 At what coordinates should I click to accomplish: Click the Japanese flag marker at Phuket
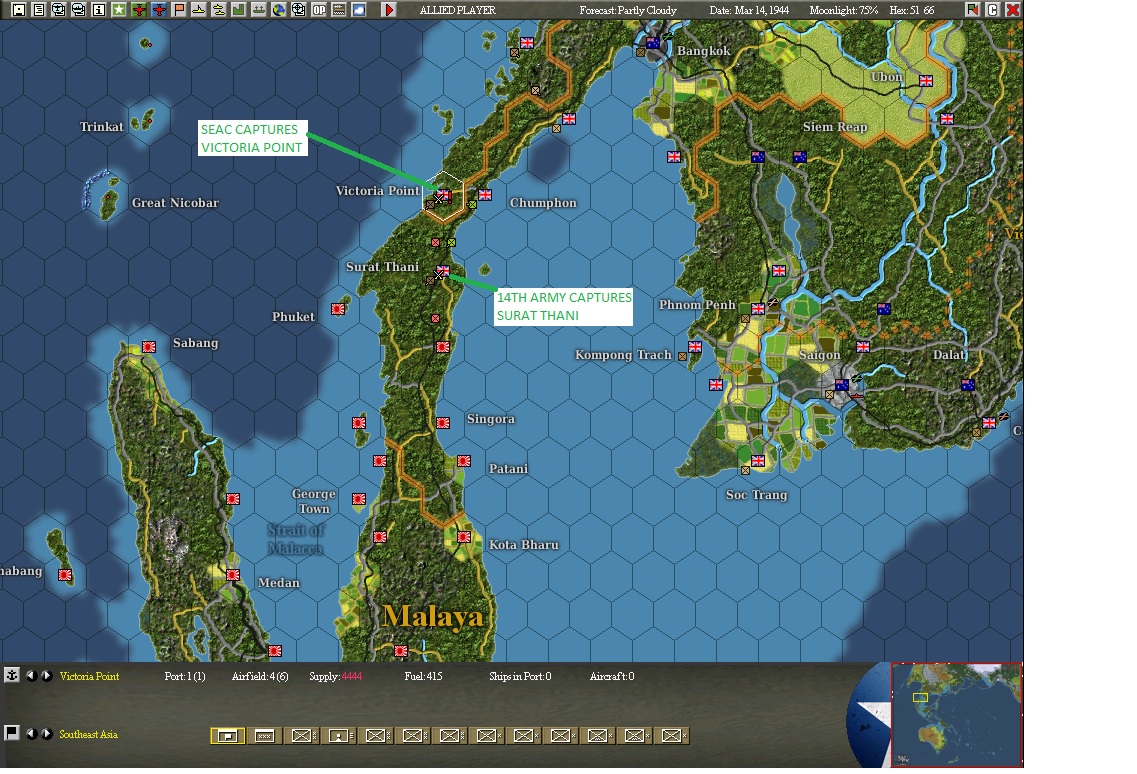click(x=337, y=309)
